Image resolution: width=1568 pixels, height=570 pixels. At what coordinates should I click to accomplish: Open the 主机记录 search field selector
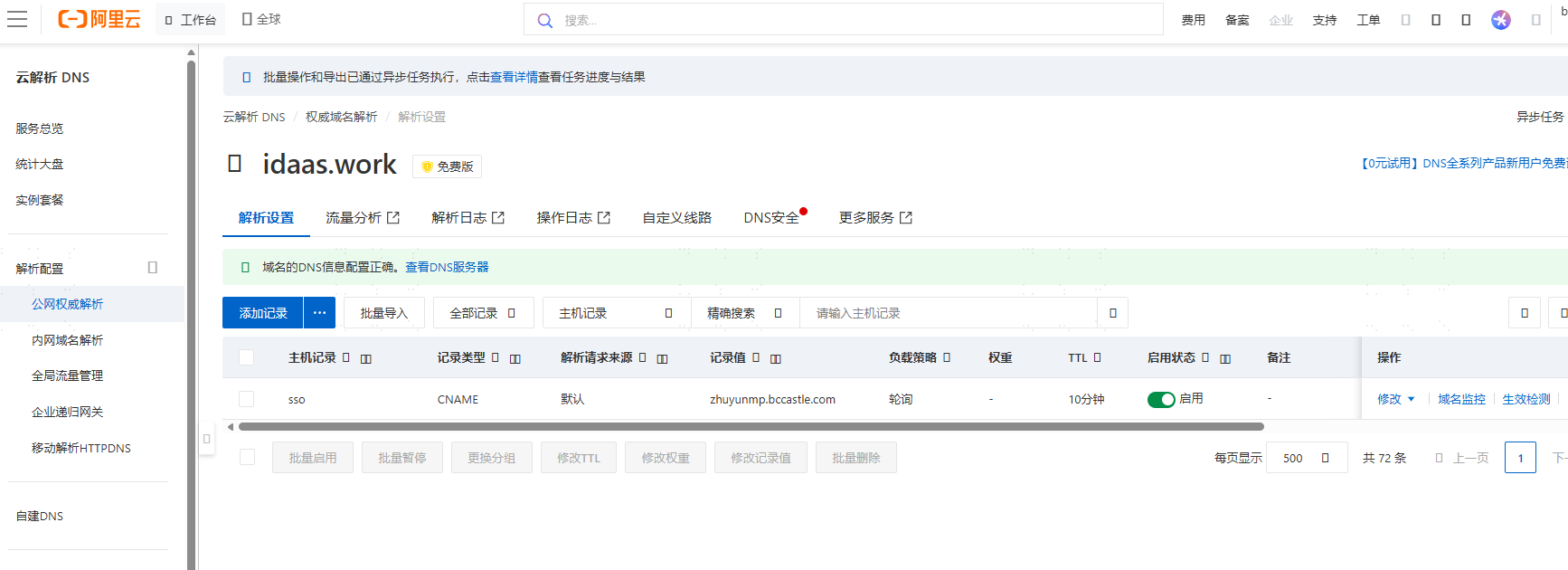tap(617, 313)
